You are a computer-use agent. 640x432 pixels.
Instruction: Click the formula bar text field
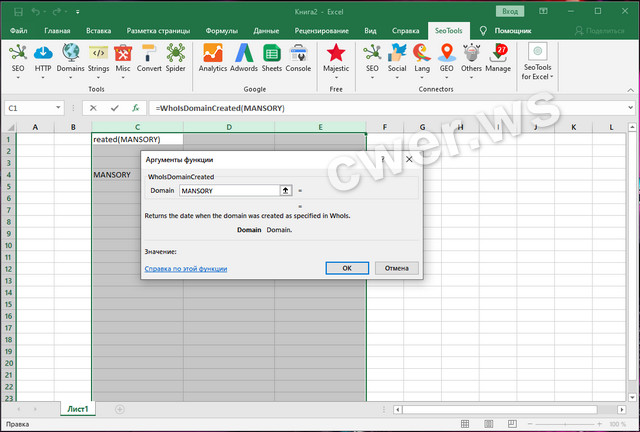388,108
